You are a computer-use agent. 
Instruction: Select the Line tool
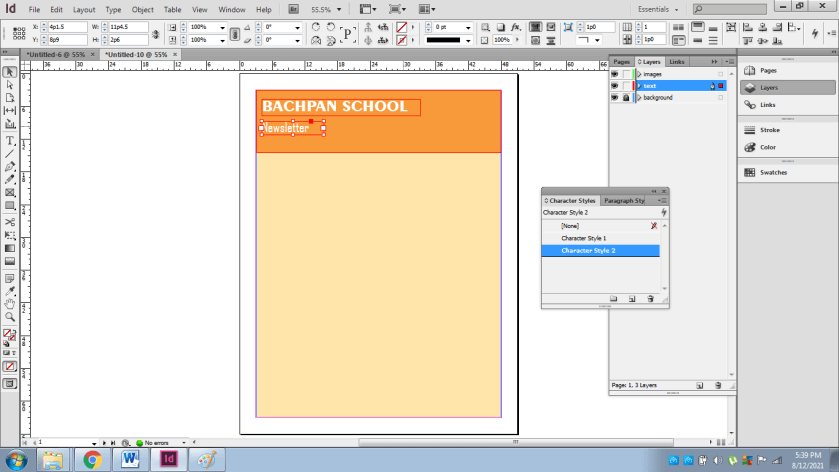(10, 153)
